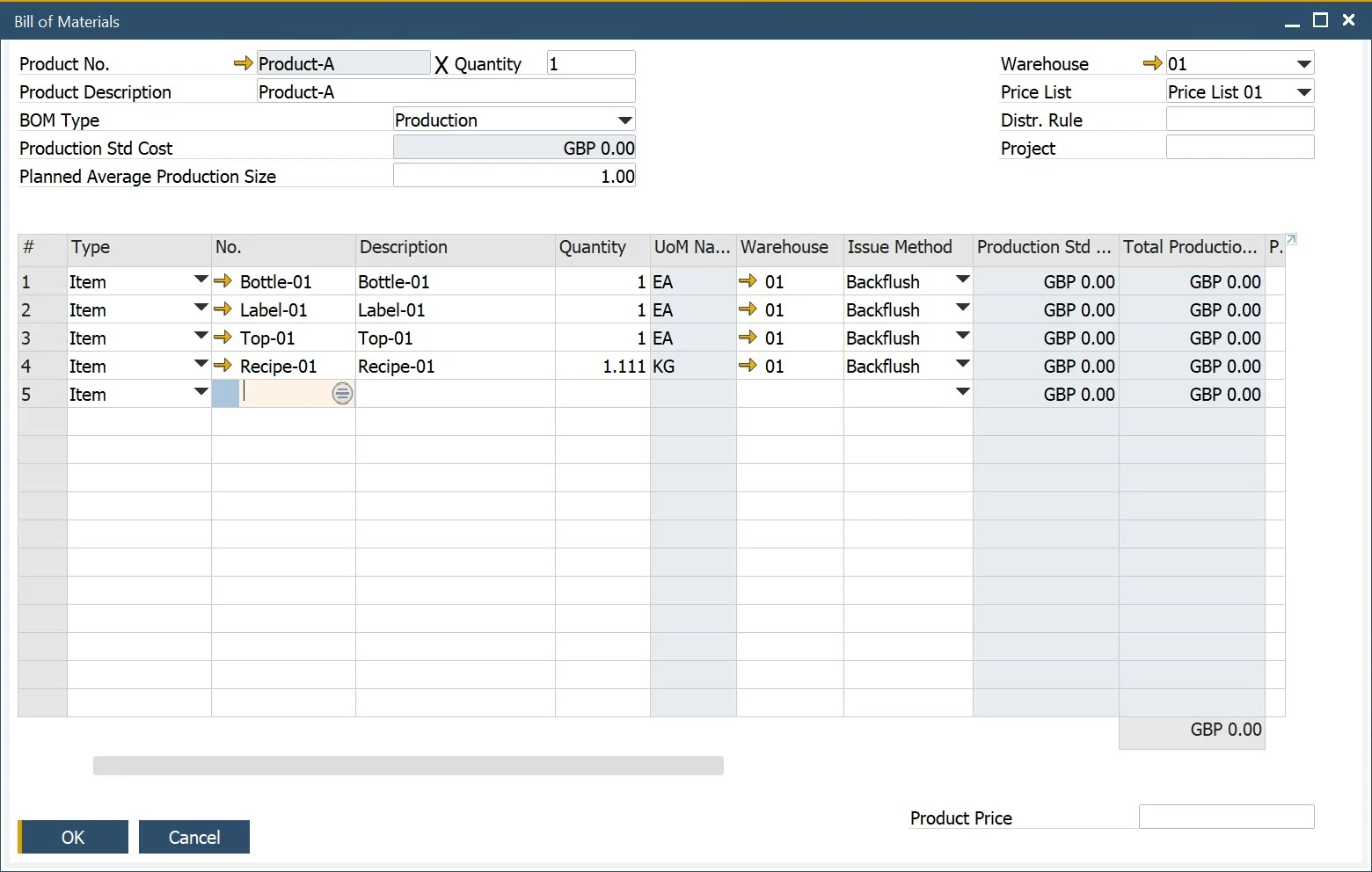The width and height of the screenshot is (1372, 872).
Task: Expand the Price List dropdown
Action: [x=1303, y=92]
